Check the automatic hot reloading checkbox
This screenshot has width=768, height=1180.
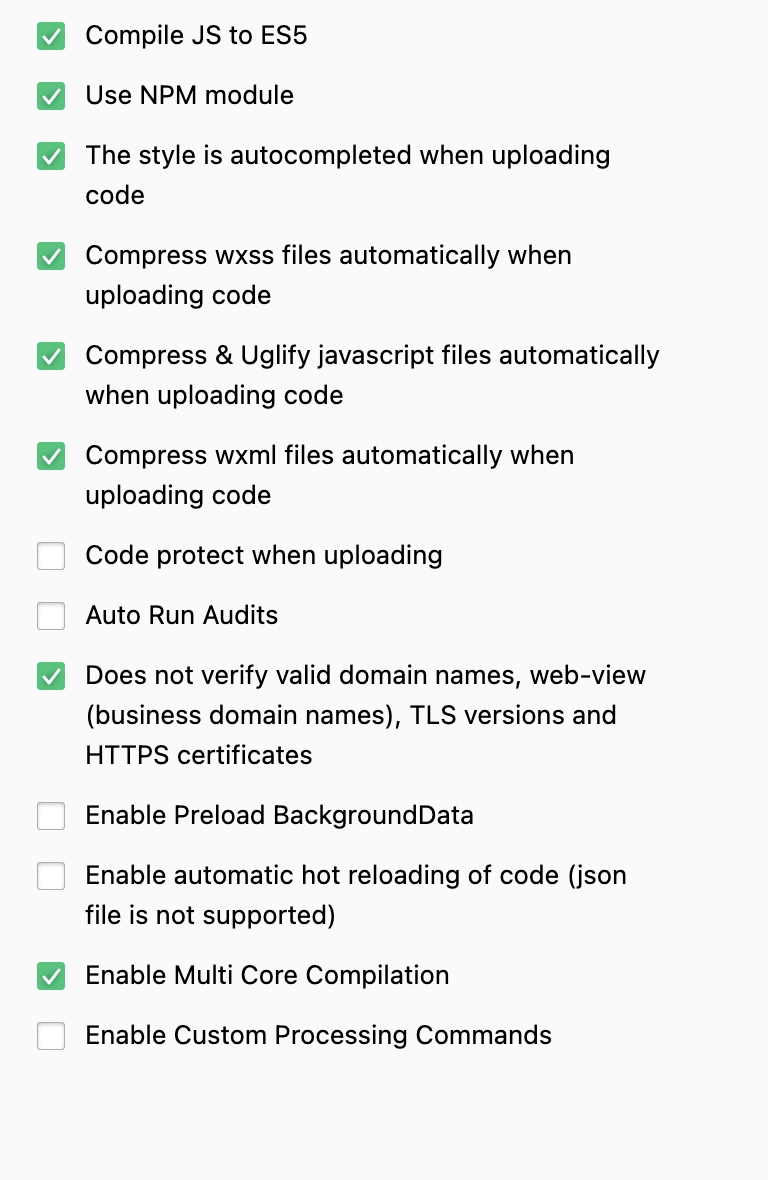coord(51,876)
